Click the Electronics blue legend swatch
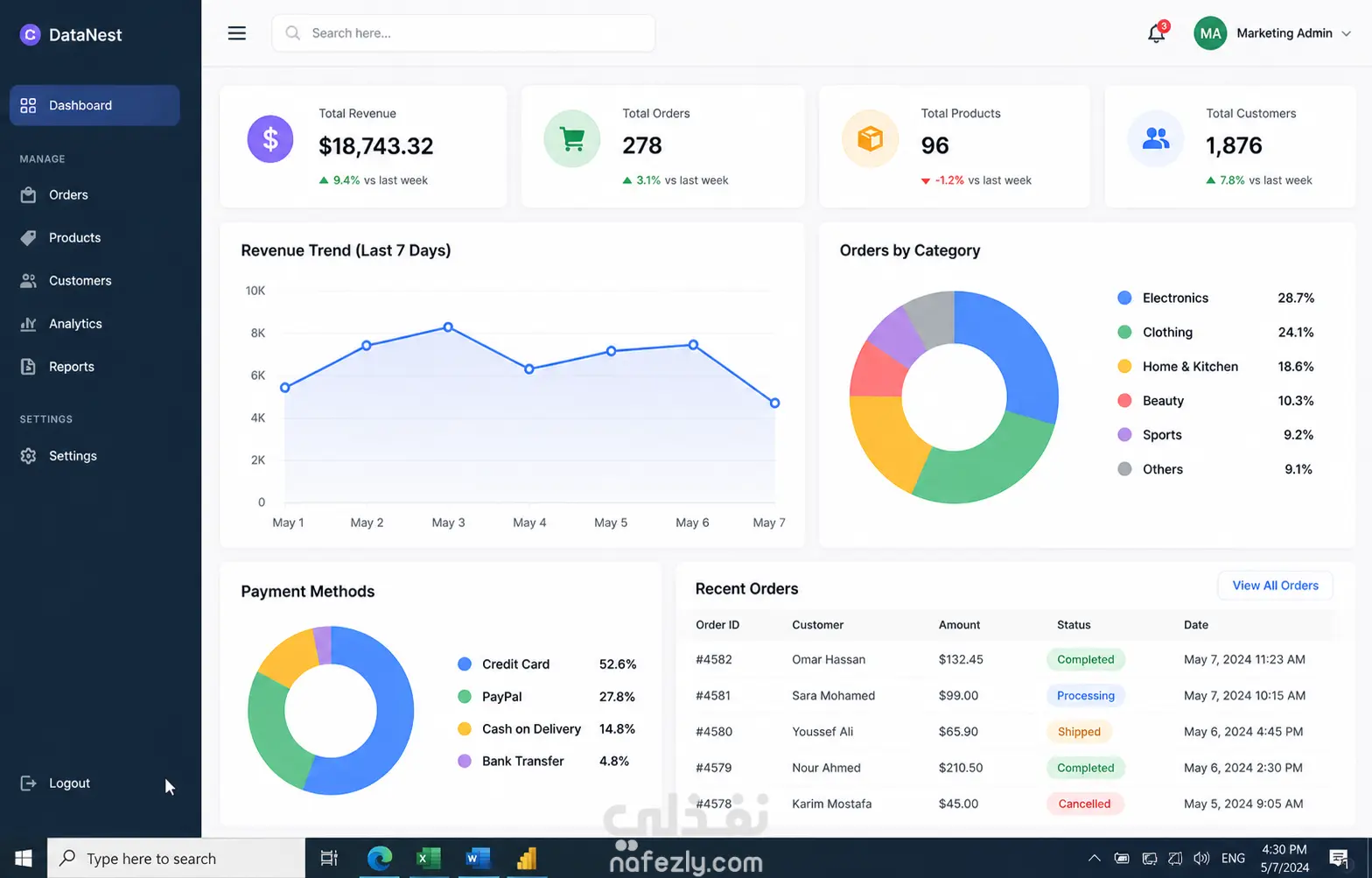The width and height of the screenshot is (1372, 878). click(1124, 298)
